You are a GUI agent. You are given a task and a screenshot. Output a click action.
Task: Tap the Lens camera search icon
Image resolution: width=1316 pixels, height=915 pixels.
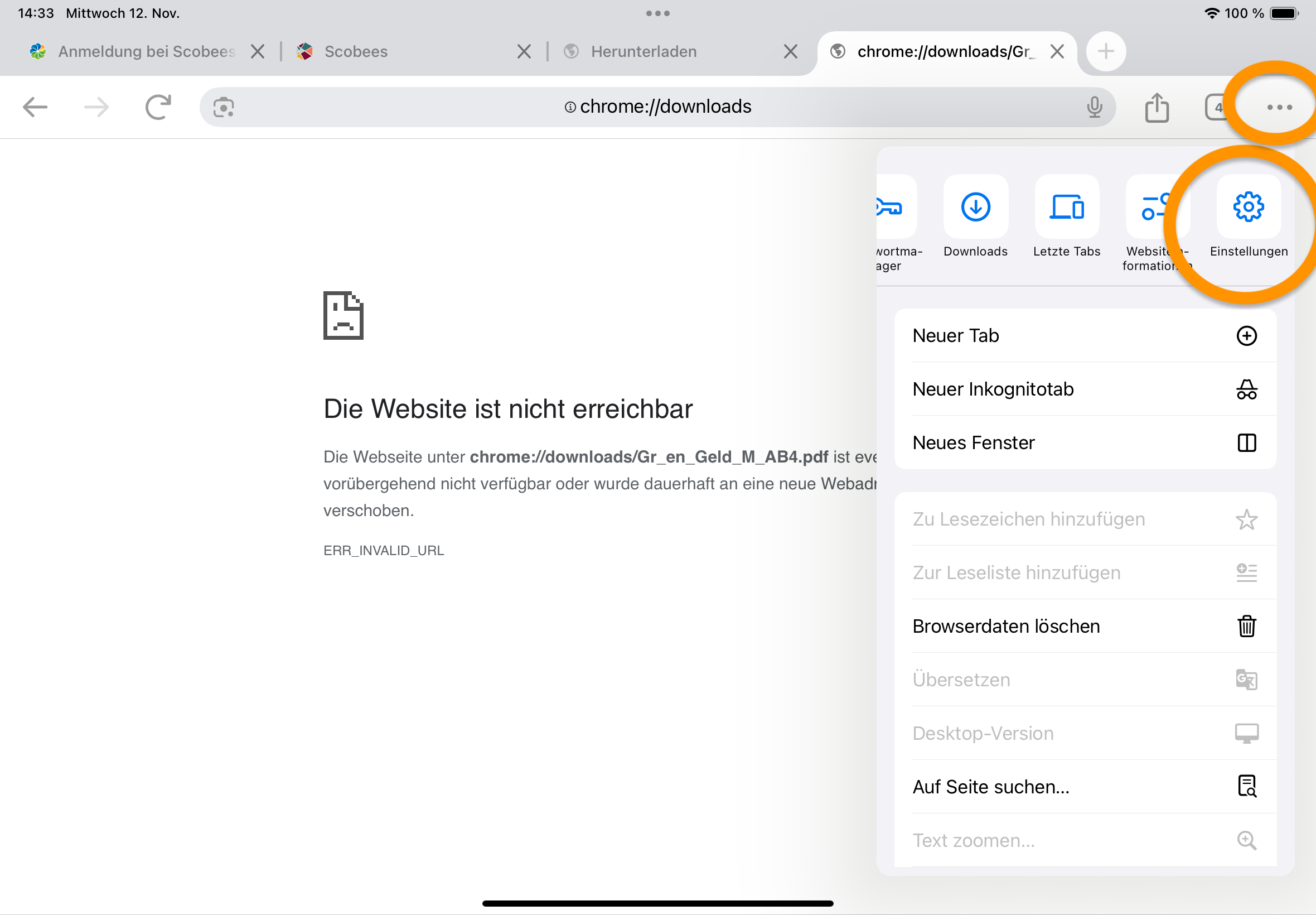point(224,107)
